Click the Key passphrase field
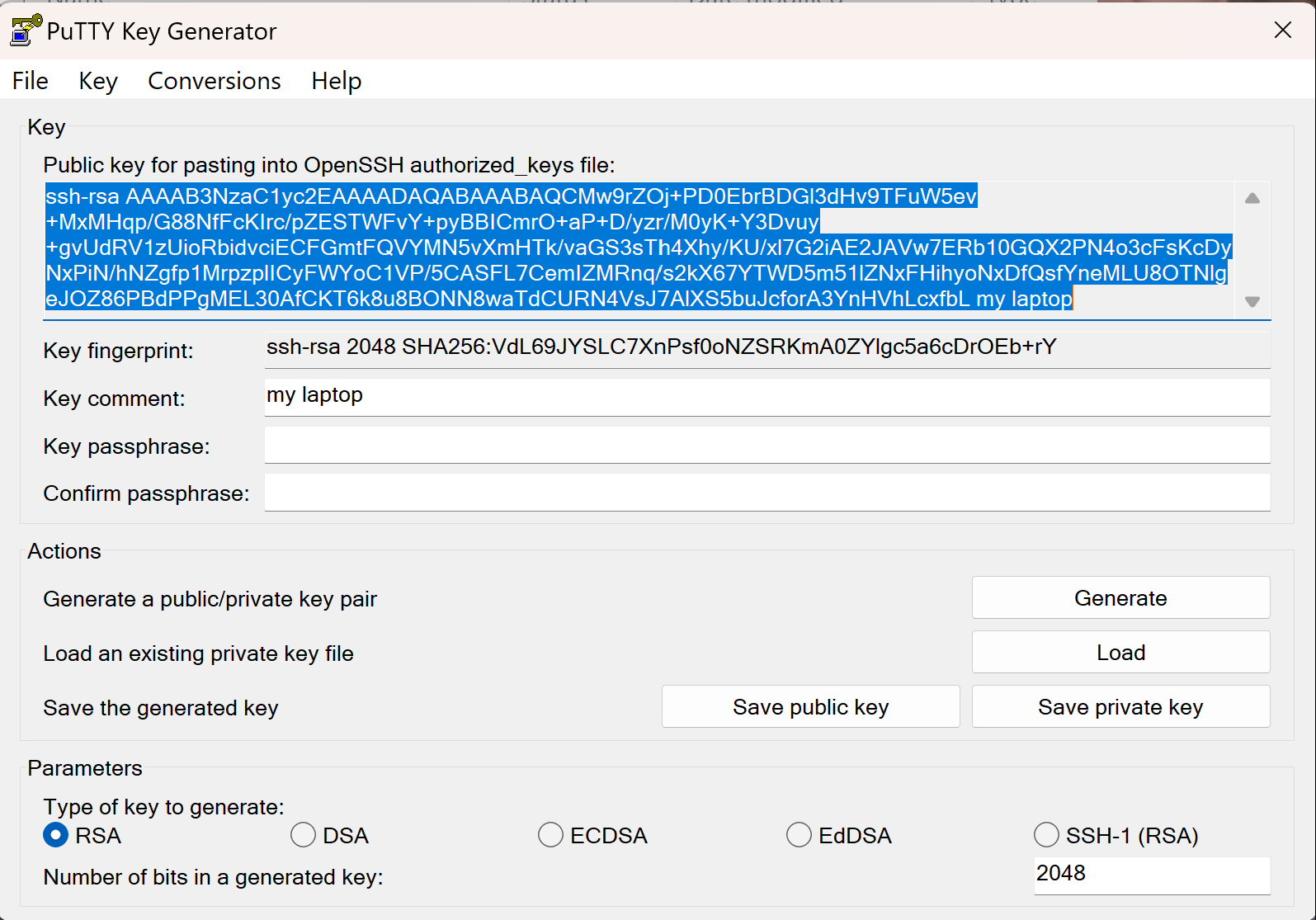This screenshot has width=1316, height=920. (767, 445)
